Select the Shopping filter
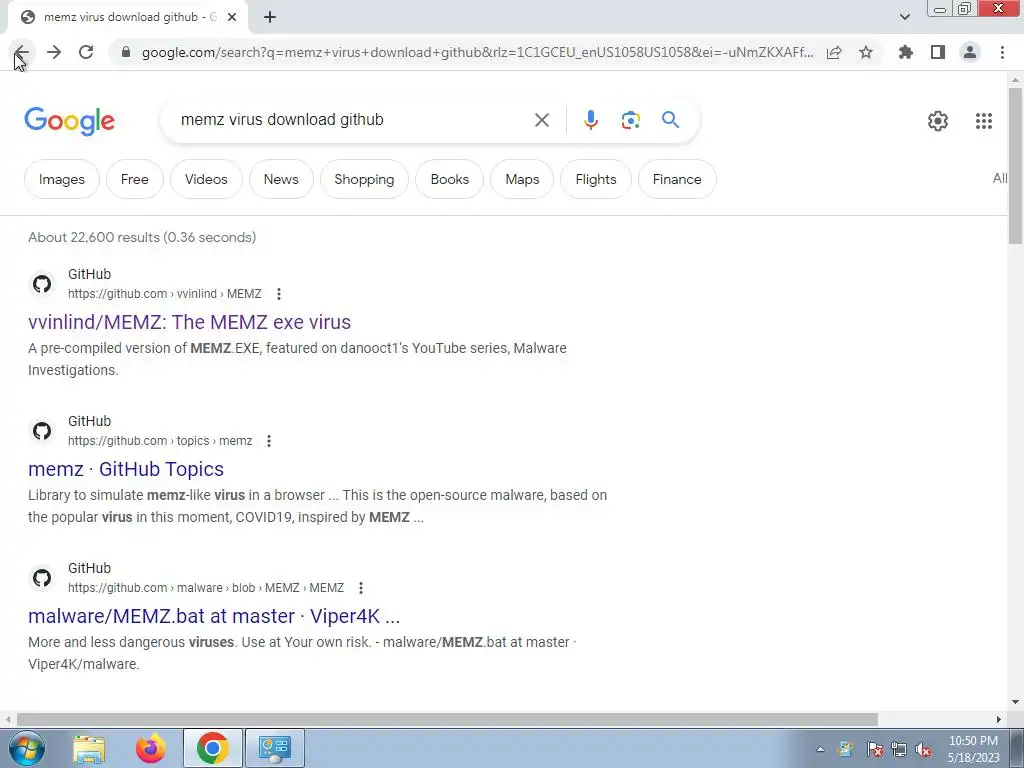 click(x=364, y=179)
